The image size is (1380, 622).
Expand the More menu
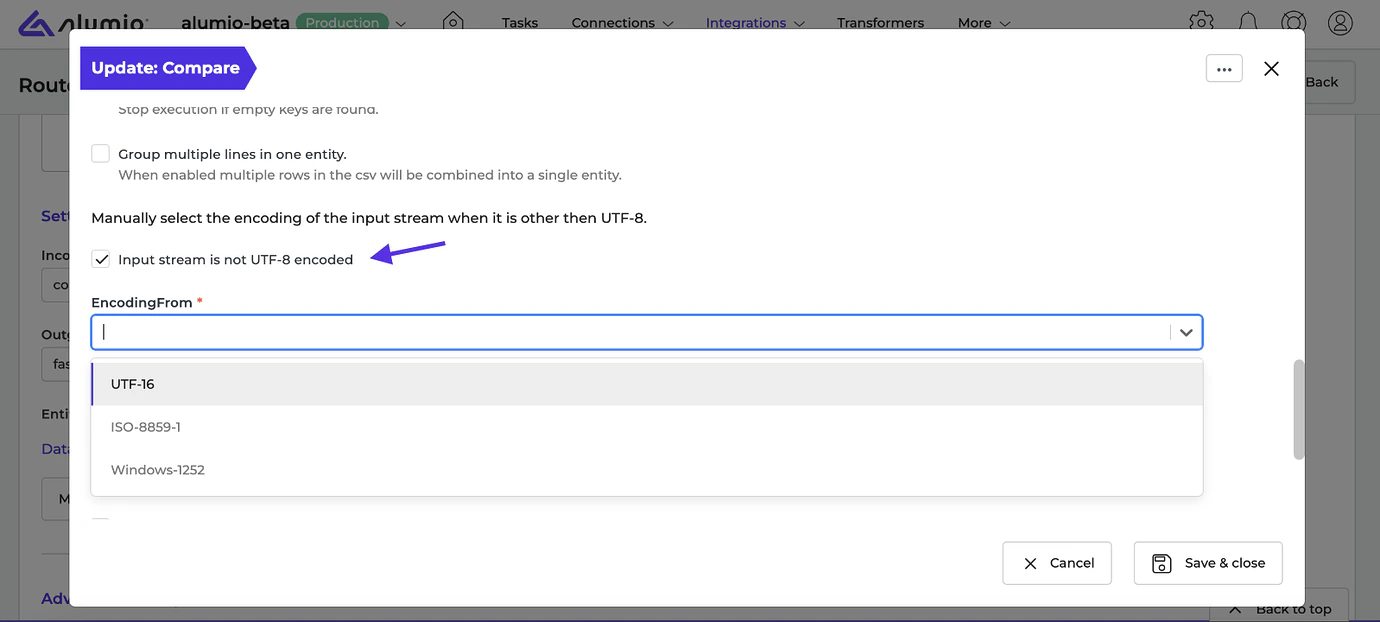(x=983, y=22)
